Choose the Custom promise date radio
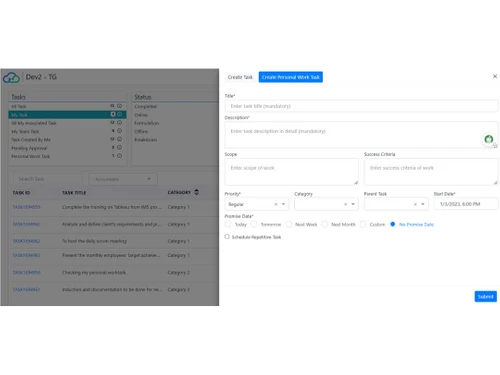 pyautogui.click(x=363, y=224)
